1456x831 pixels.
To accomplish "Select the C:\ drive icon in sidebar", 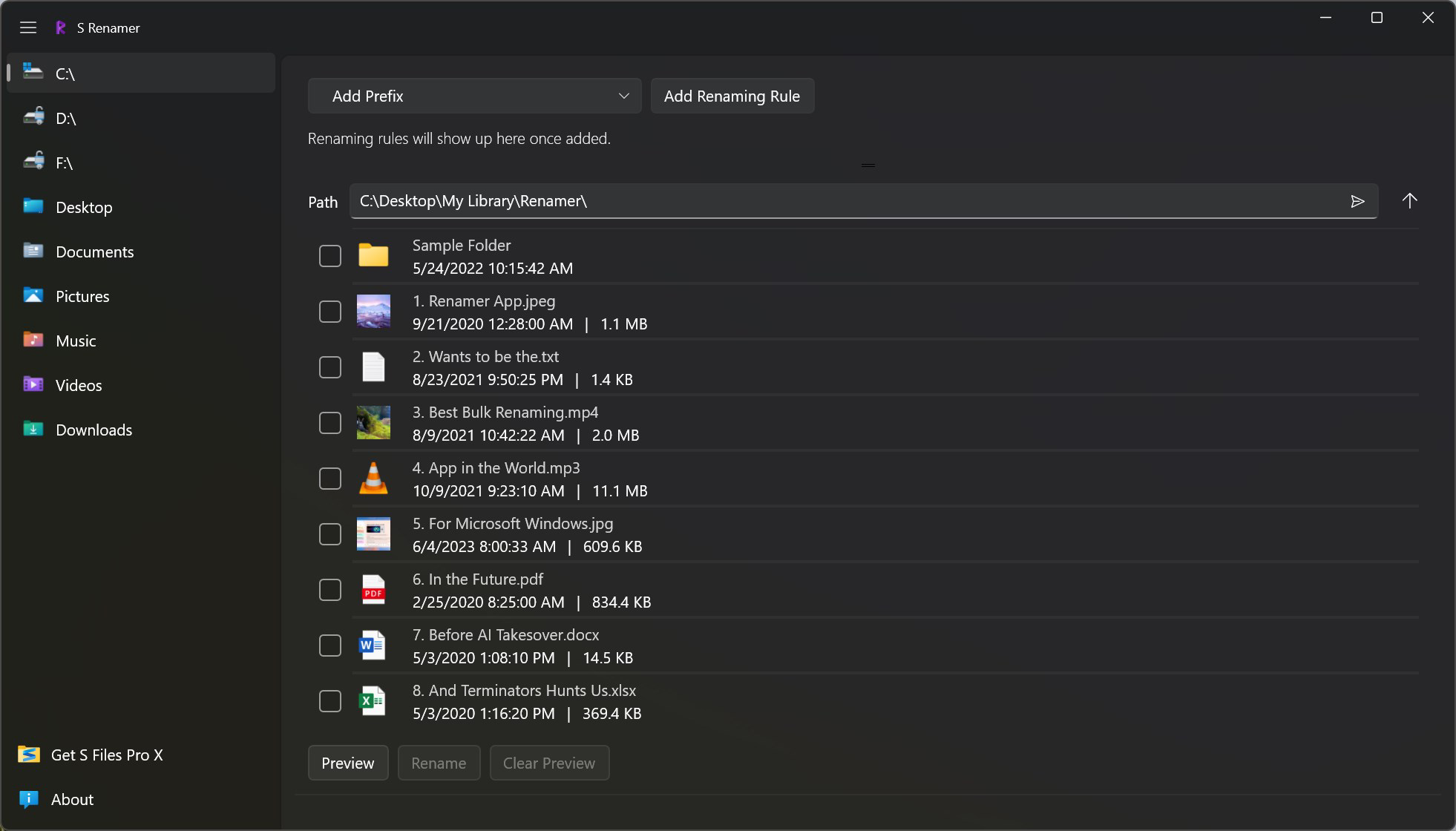I will pyautogui.click(x=32, y=71).
